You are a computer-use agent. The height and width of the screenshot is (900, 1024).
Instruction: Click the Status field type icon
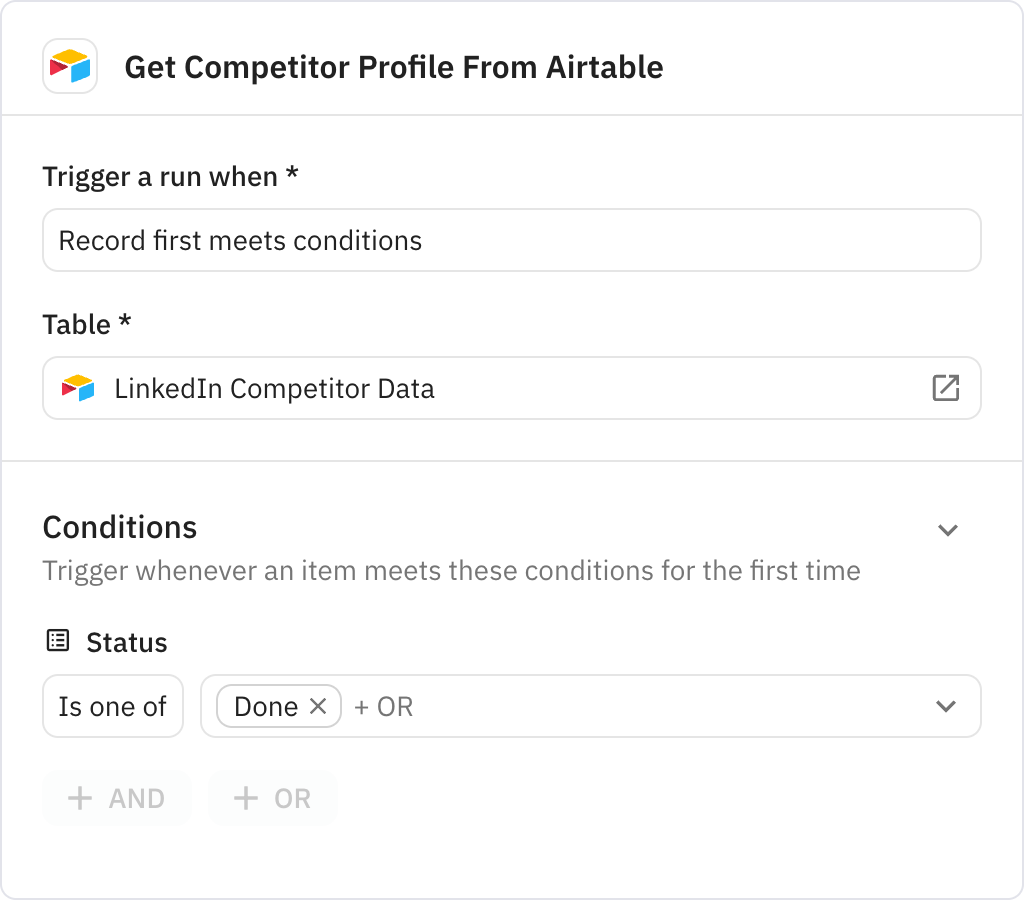tap(55, 641)
